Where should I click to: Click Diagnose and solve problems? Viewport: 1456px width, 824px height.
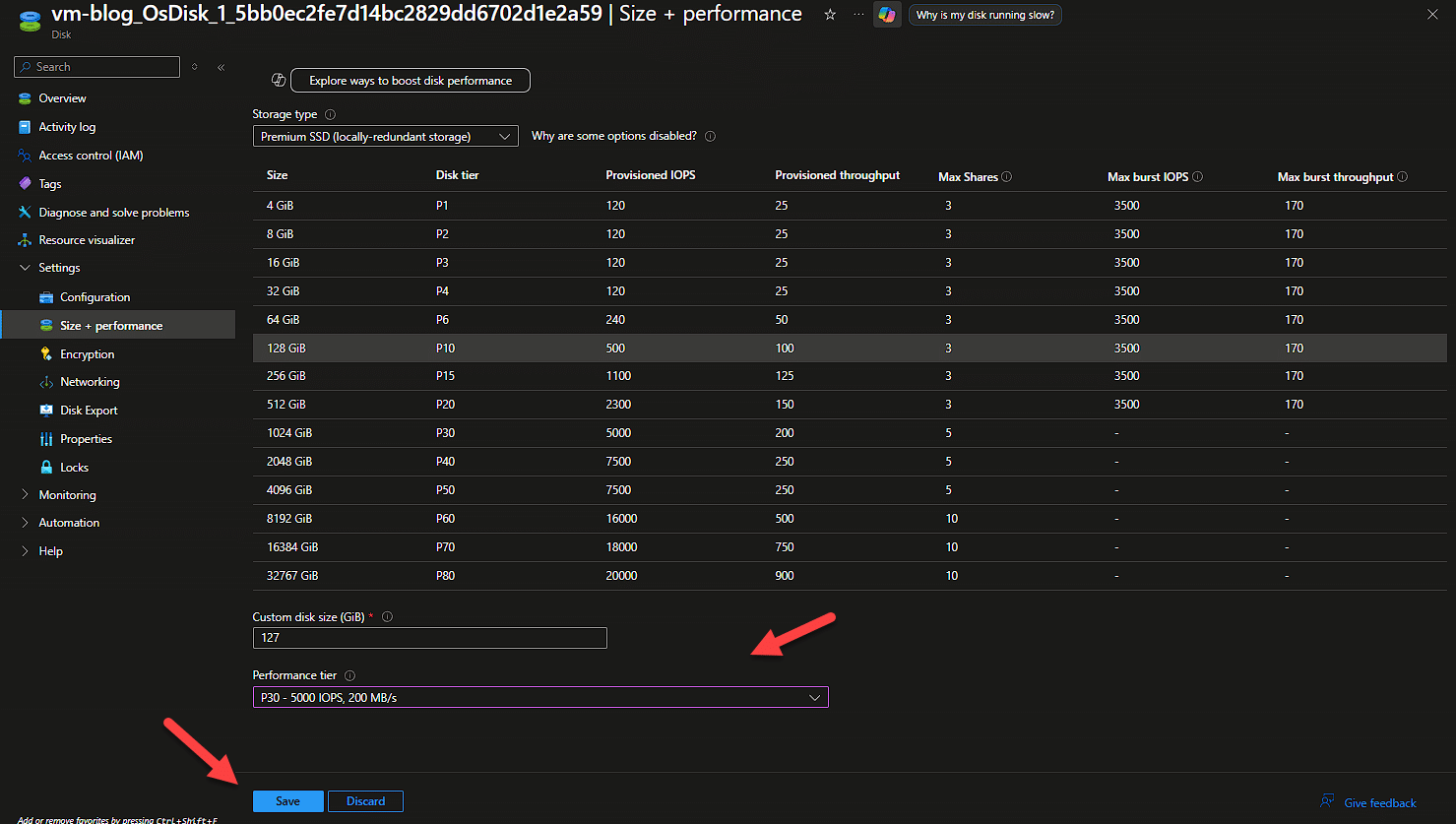click(113, 212)
